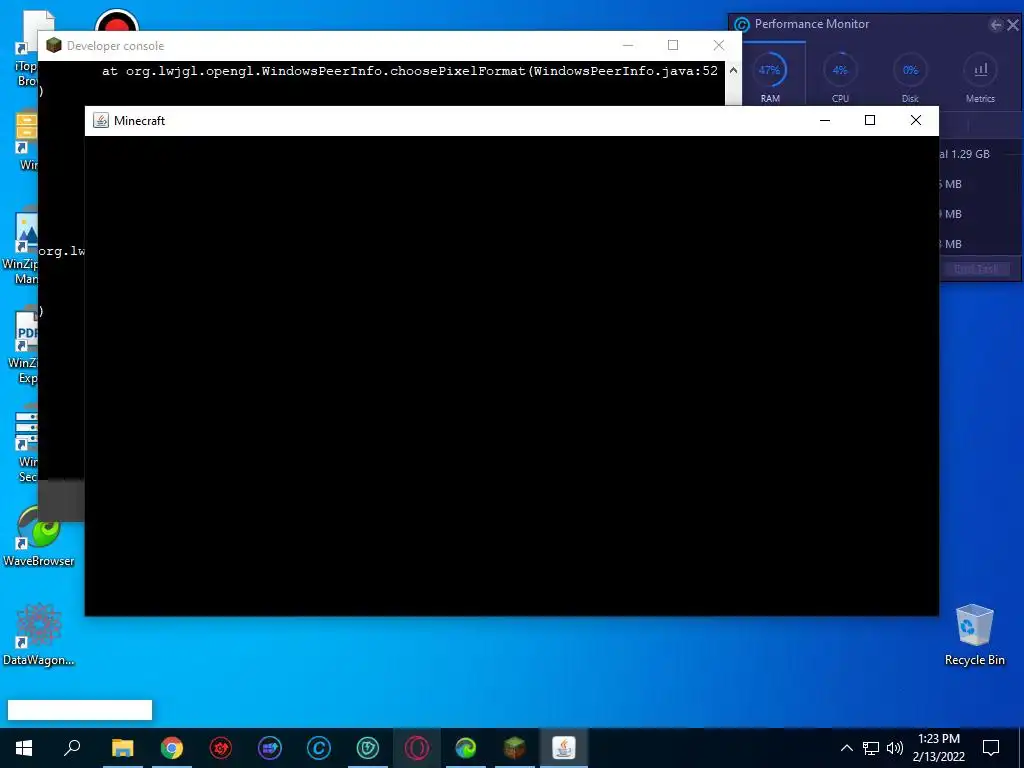This screenshot has width=1024, height=768.
Task: Click the End Task button in Performance Monitor
Action: tap(976, 269)
